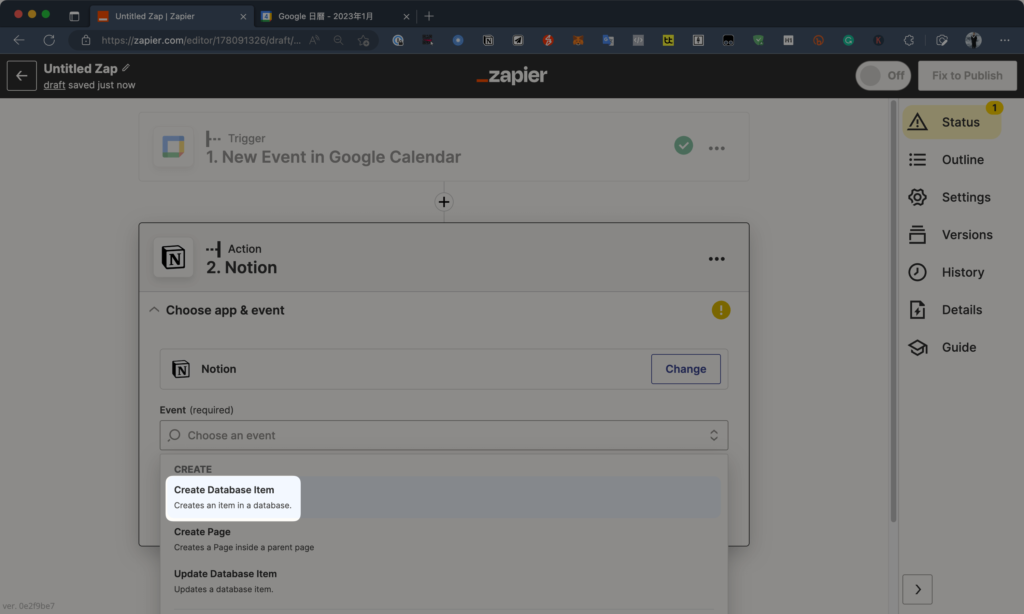Click the back arrow button beside Untitled Zap
This screenshot has width=1024, height=614.
coord(22,76)
